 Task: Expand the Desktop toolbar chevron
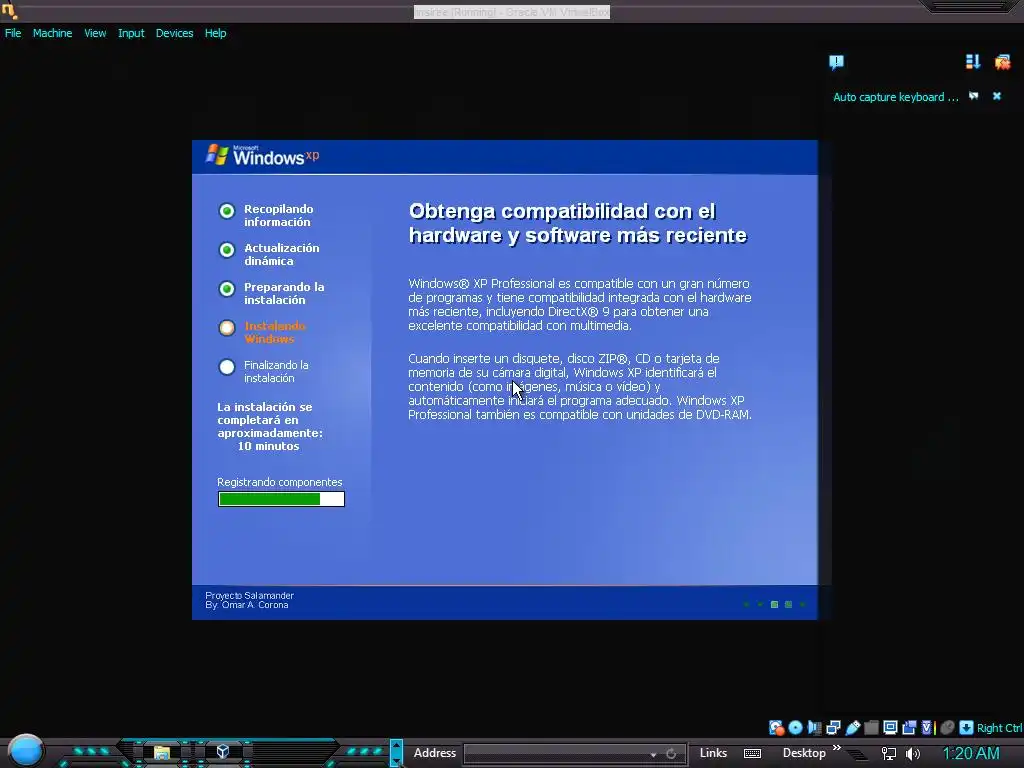(x=837, y=747)
